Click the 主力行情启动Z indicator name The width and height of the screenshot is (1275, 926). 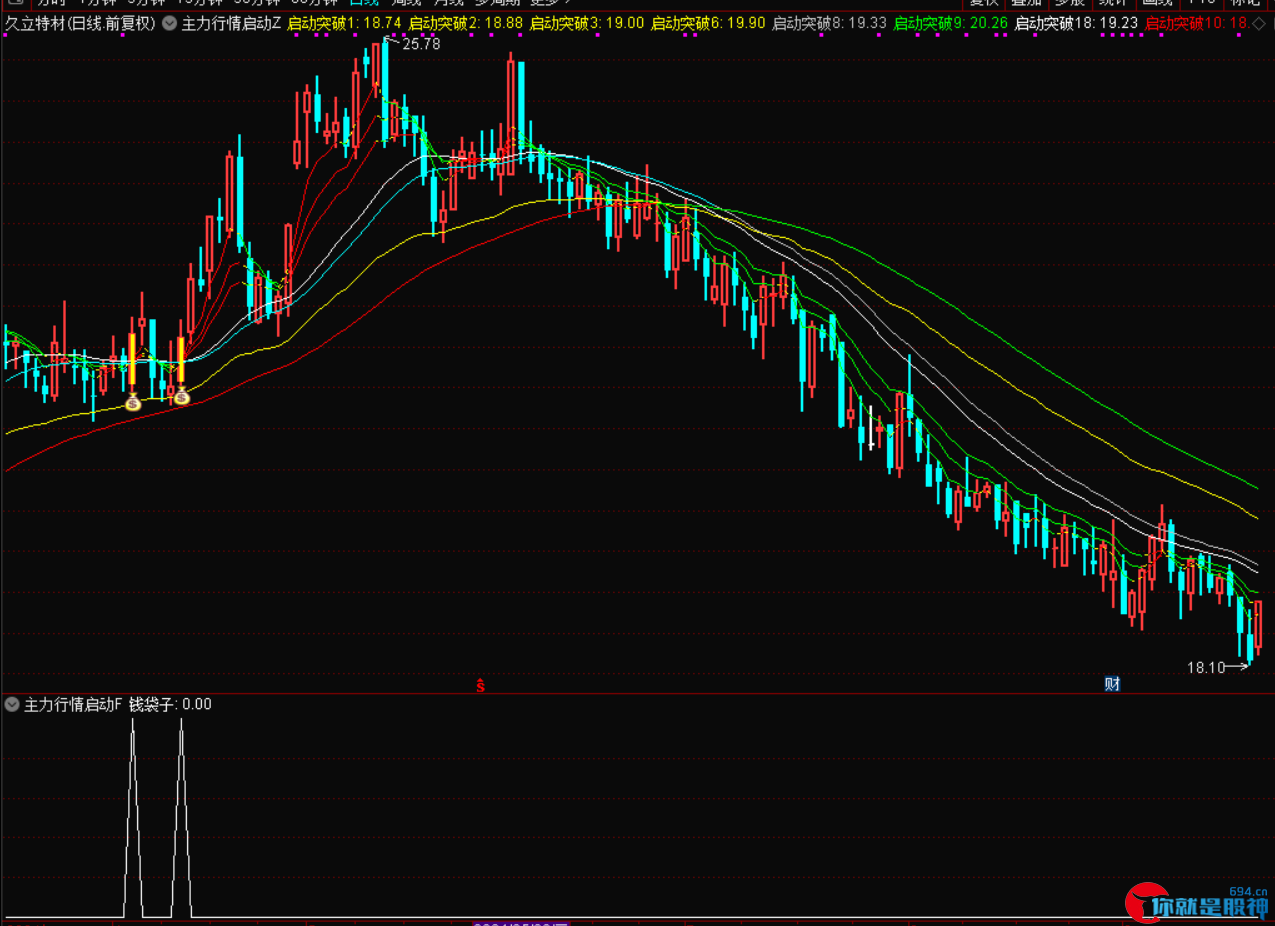(231, 24)
